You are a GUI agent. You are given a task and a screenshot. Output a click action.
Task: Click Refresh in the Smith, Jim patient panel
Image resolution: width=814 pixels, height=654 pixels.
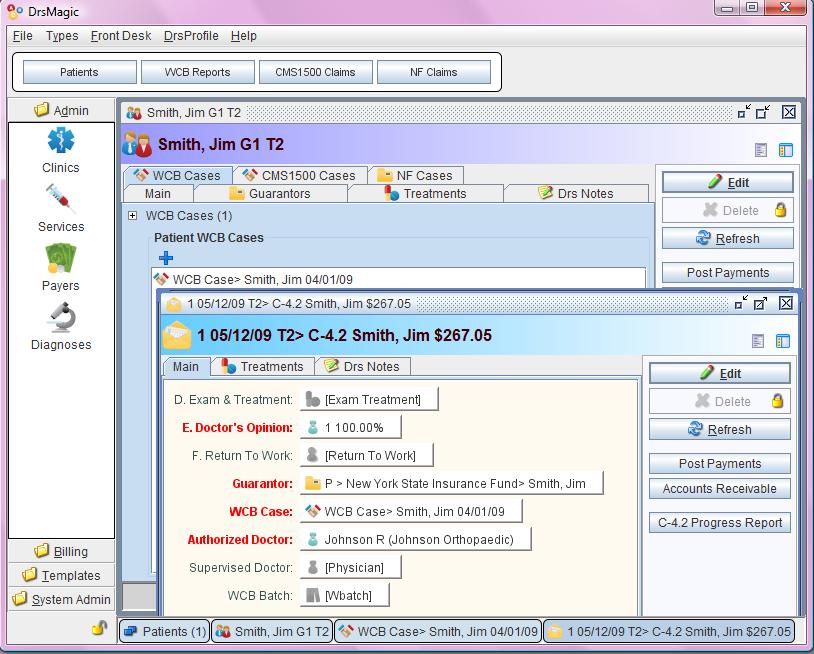point(728,238)
